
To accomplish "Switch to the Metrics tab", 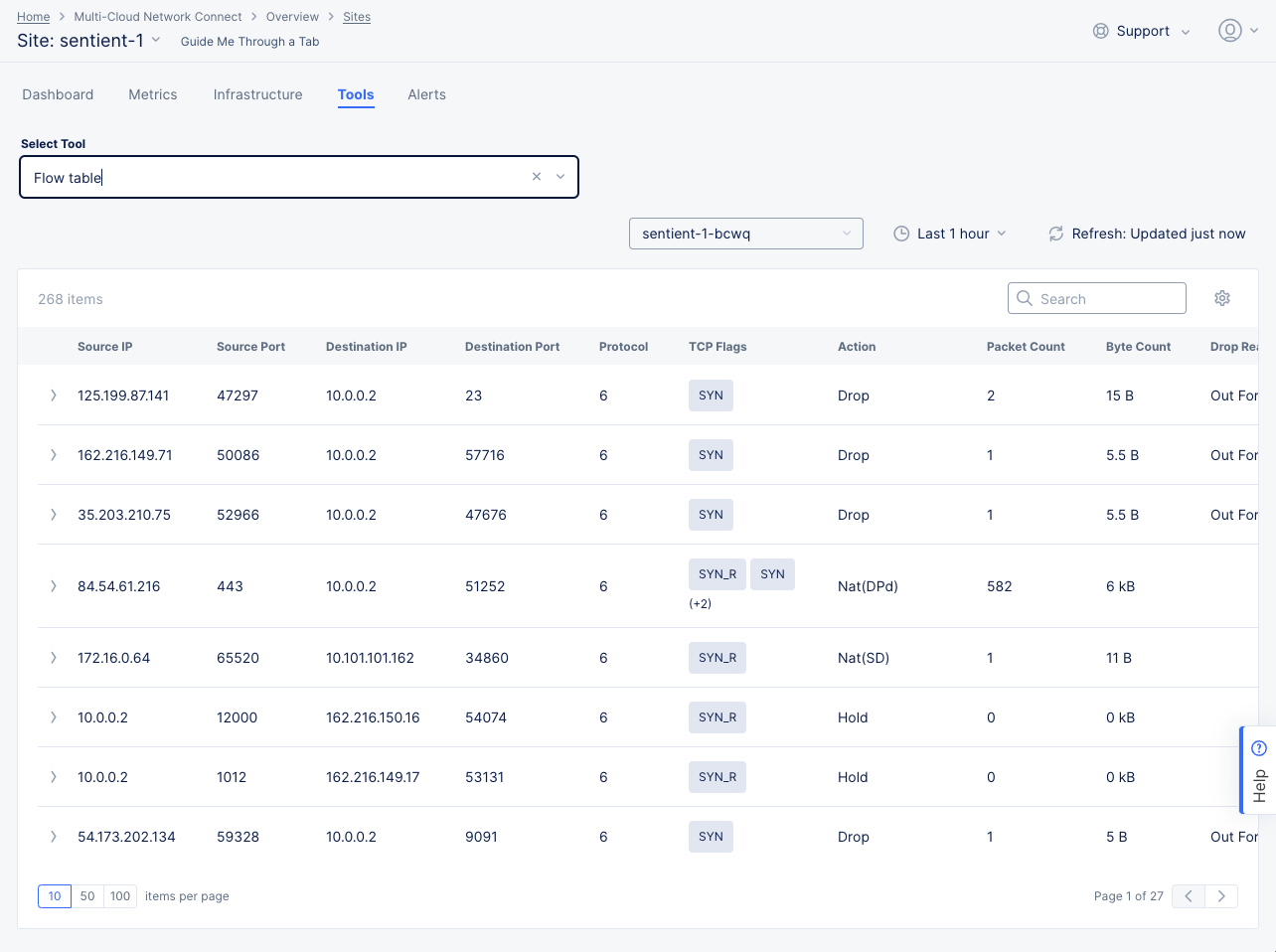I will [152, 94].
